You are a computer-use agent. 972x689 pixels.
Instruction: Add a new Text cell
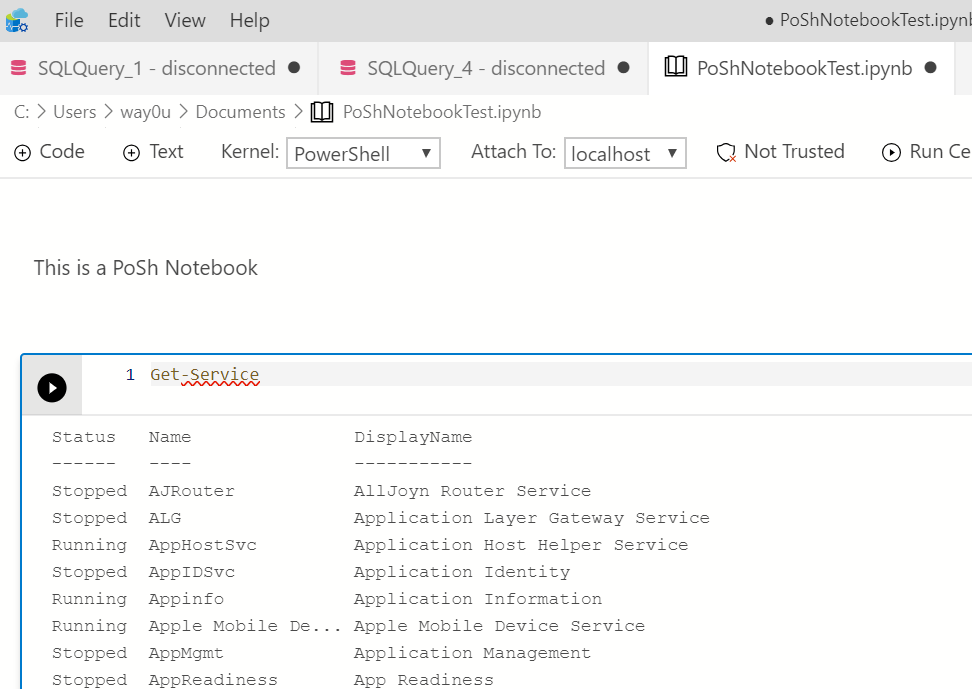pyautogui.click(x=153, y=152)
